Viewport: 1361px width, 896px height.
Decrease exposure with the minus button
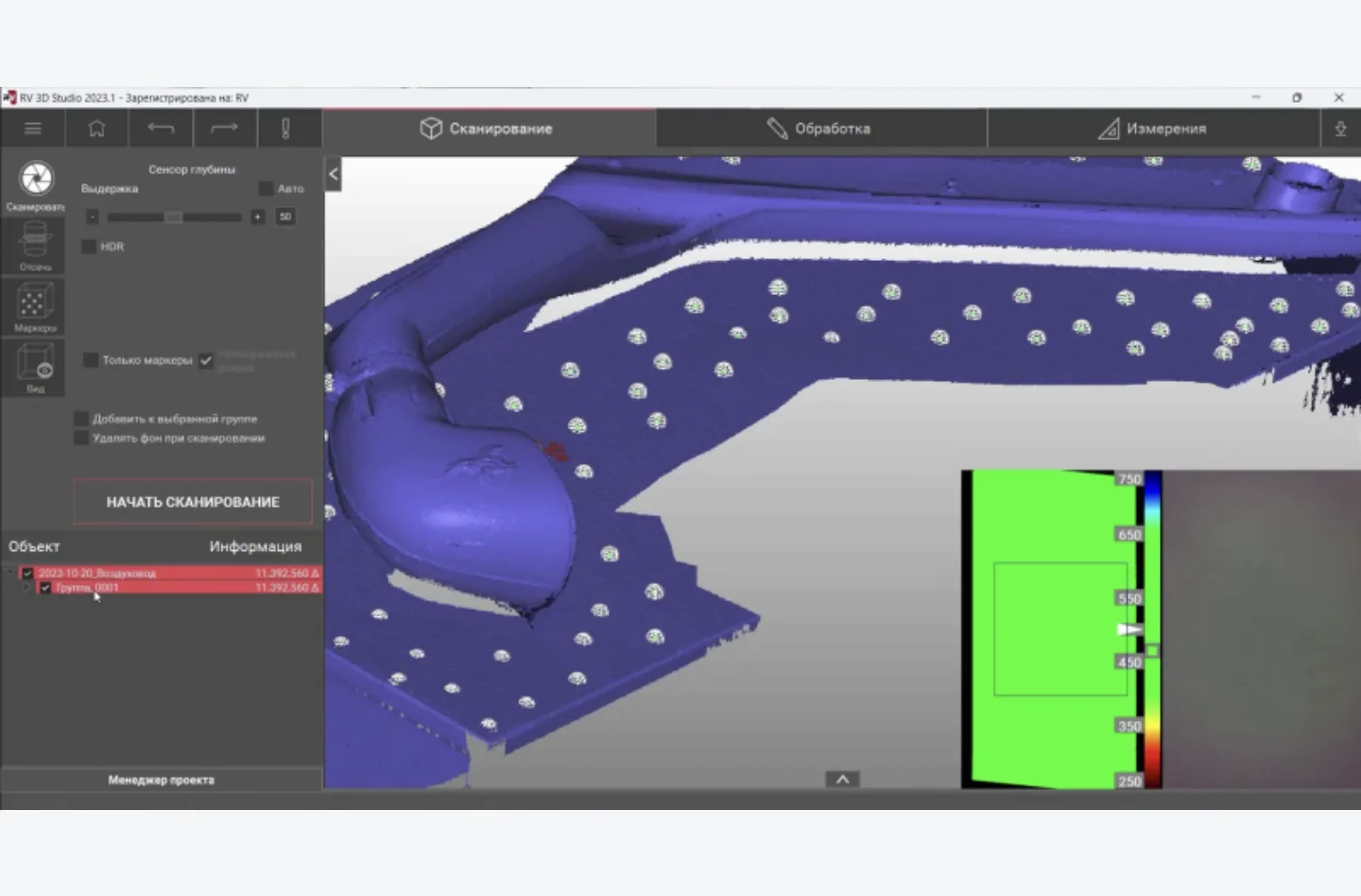92,217
